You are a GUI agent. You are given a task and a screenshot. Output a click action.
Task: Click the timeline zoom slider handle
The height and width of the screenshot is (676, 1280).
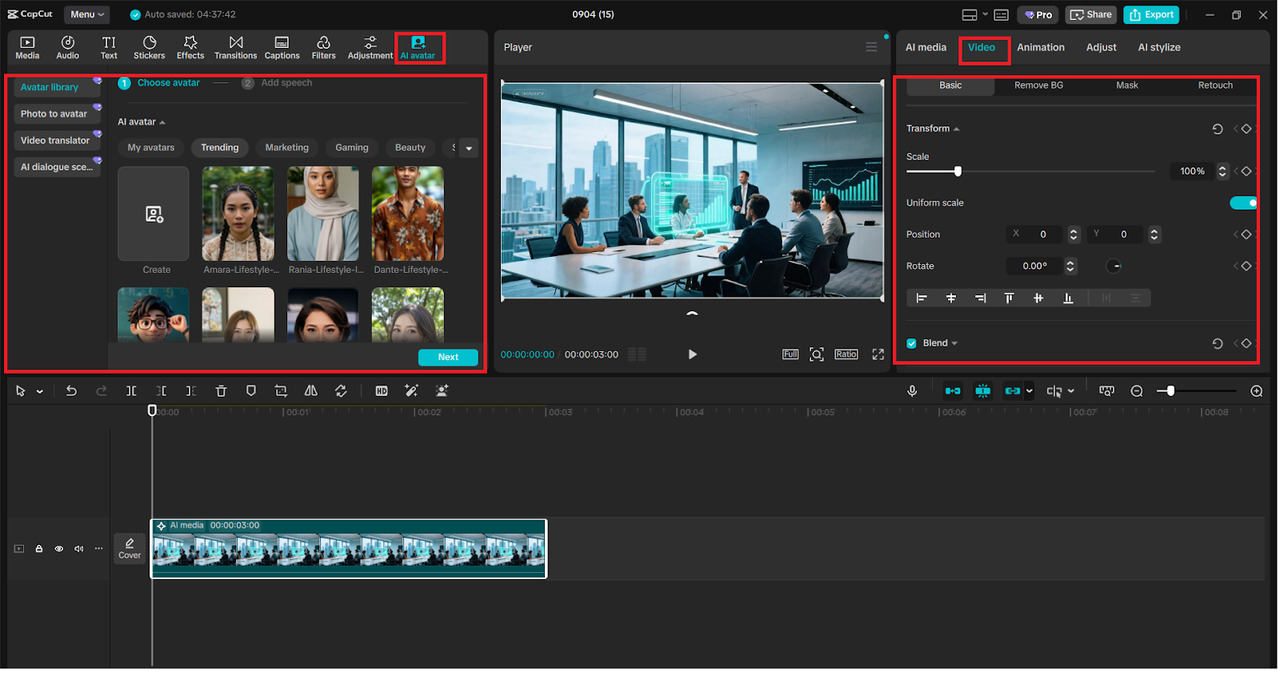tap(1171, 391)
